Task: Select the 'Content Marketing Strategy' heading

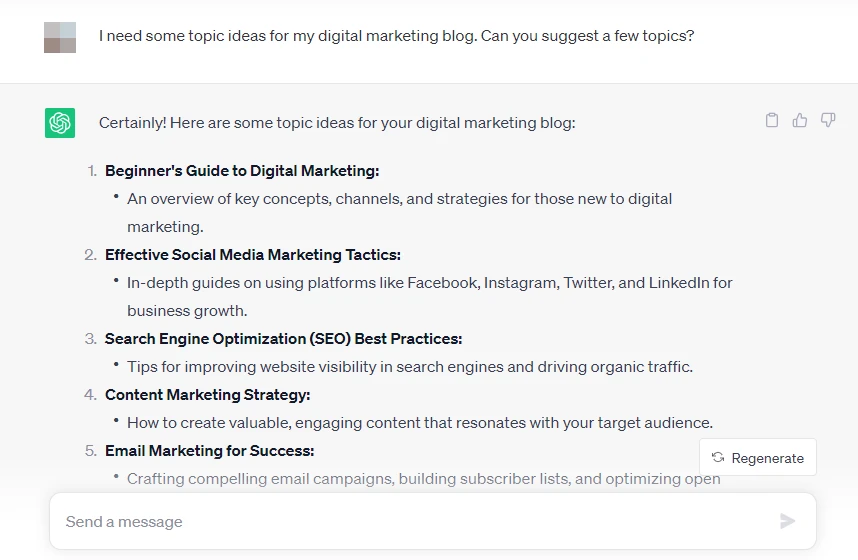Action: pos(208,395)
